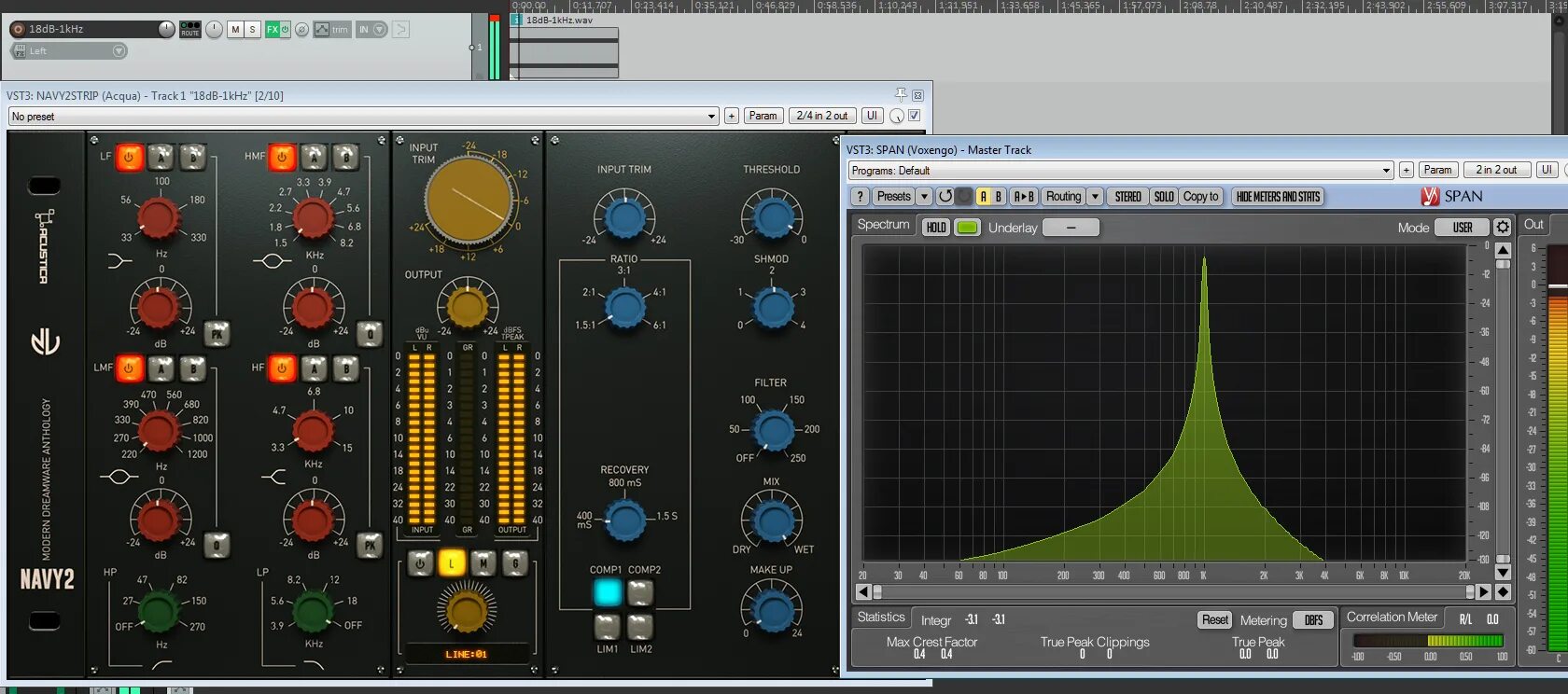Screen dimensions: 1568x694
Task: Select the A button in LF band
Action: (161, 157)
